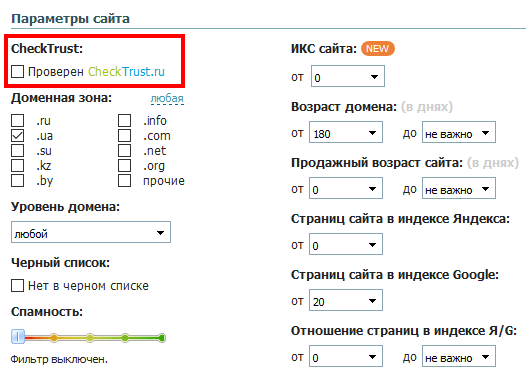Viewport: 528px width, 370px height.
Task: Open the Уровень домена dropdown
Action: 91,232
